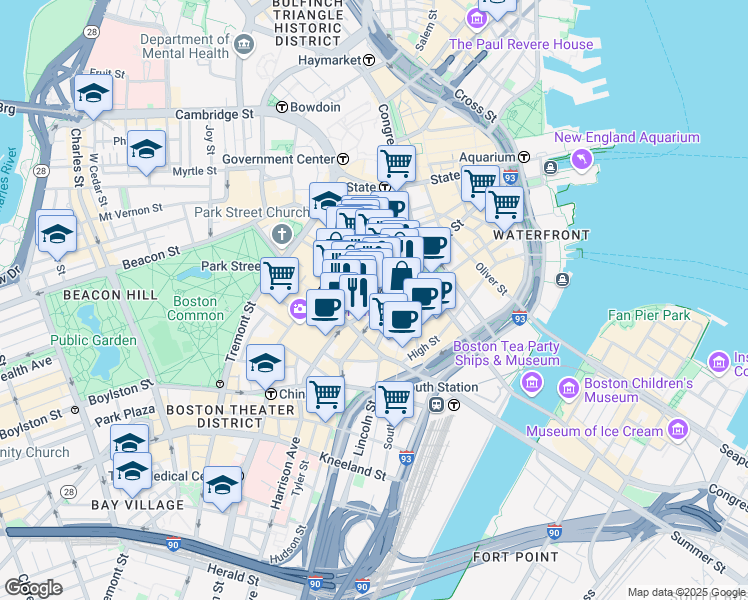Select the fork and knife restaurant marker
This screenshot has width=748, height=600.
pyautogui.click(x=357, y=296)
